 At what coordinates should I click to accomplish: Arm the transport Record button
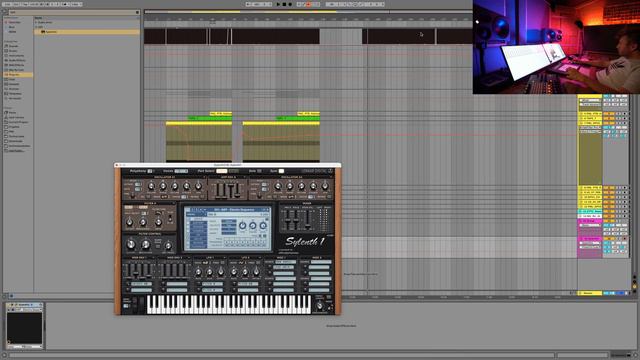pos(290,4)
